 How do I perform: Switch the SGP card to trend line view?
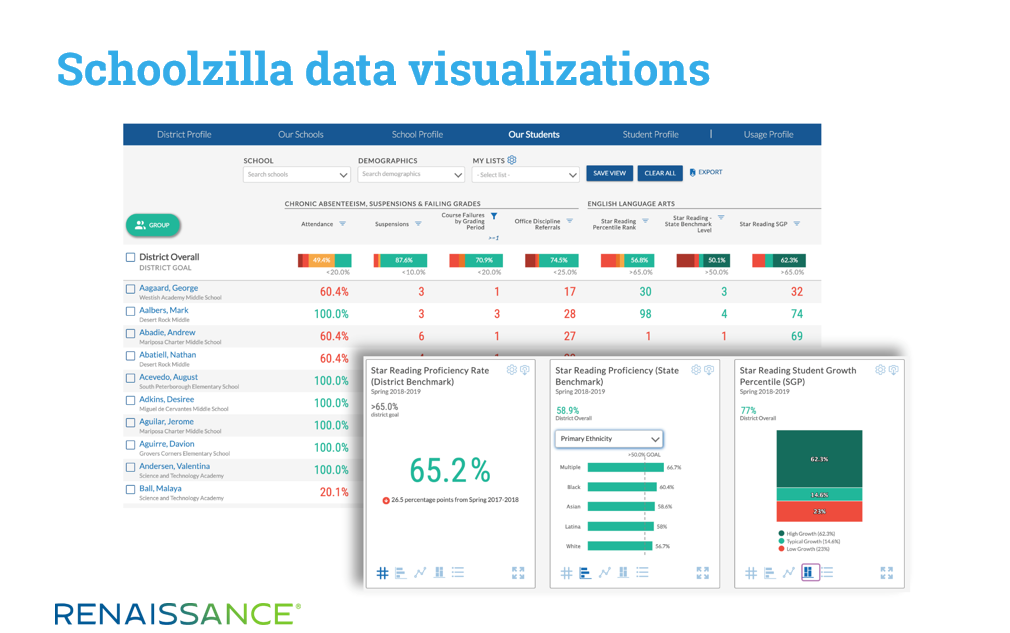788,572
